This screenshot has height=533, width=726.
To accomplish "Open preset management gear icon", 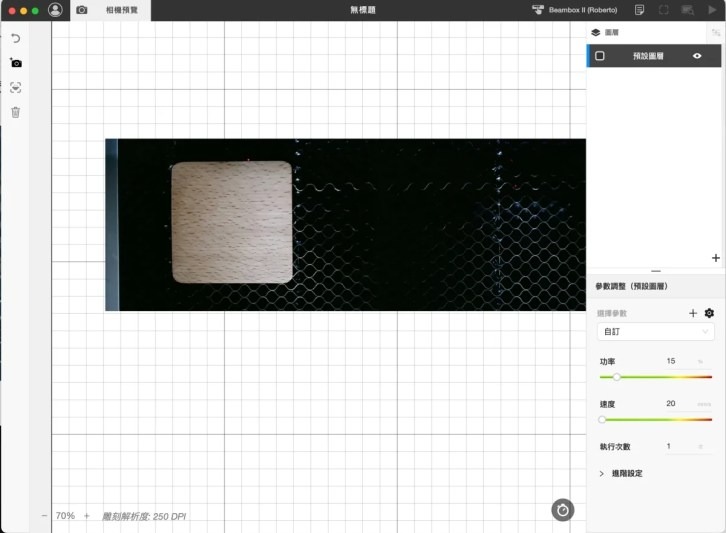I will (709, 313).
